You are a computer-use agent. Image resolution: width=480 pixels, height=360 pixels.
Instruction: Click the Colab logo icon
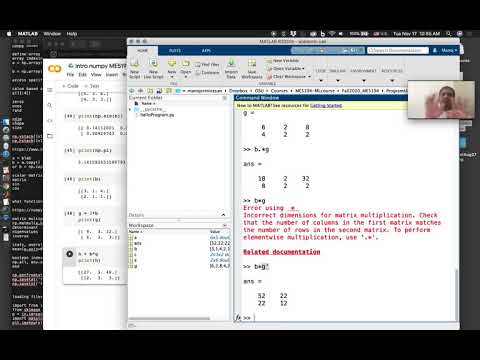[55, 69]
